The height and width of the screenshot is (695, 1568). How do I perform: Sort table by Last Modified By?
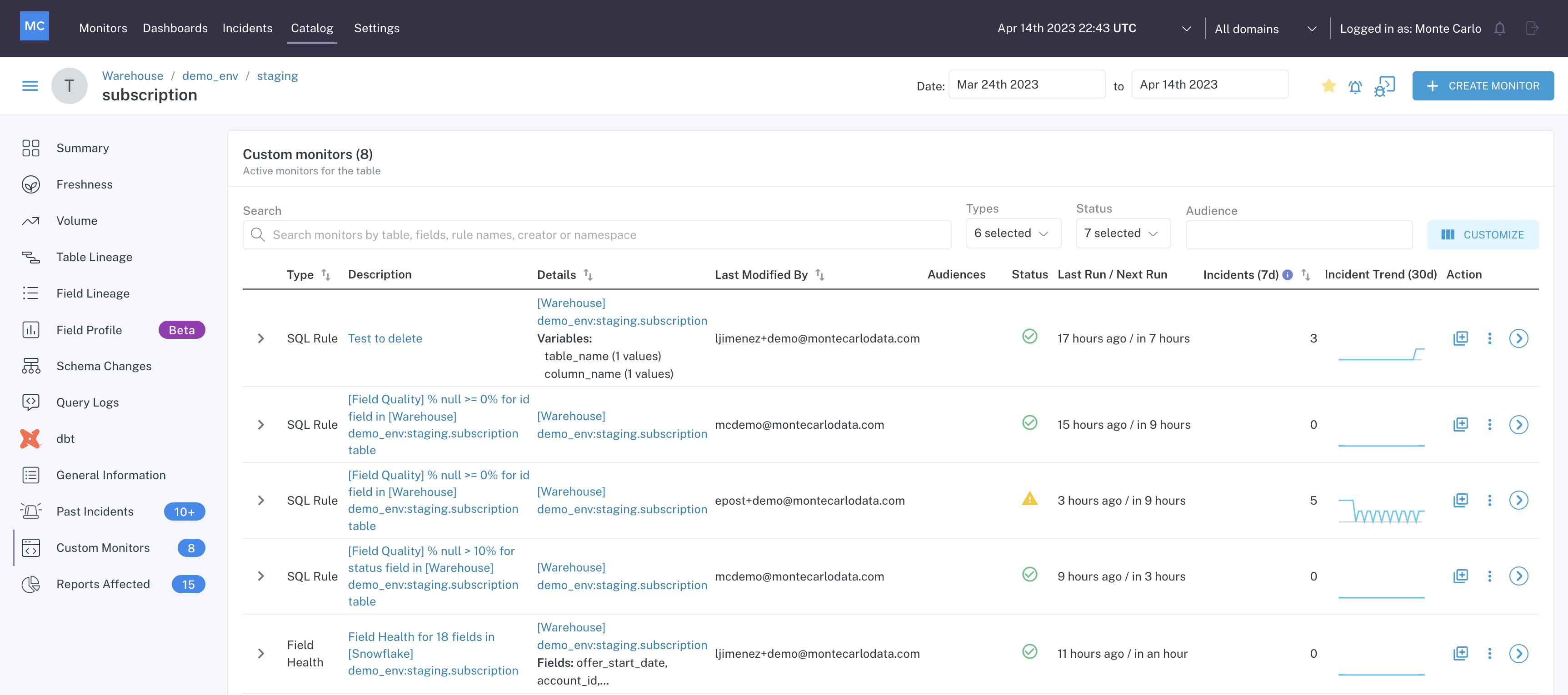820,275
